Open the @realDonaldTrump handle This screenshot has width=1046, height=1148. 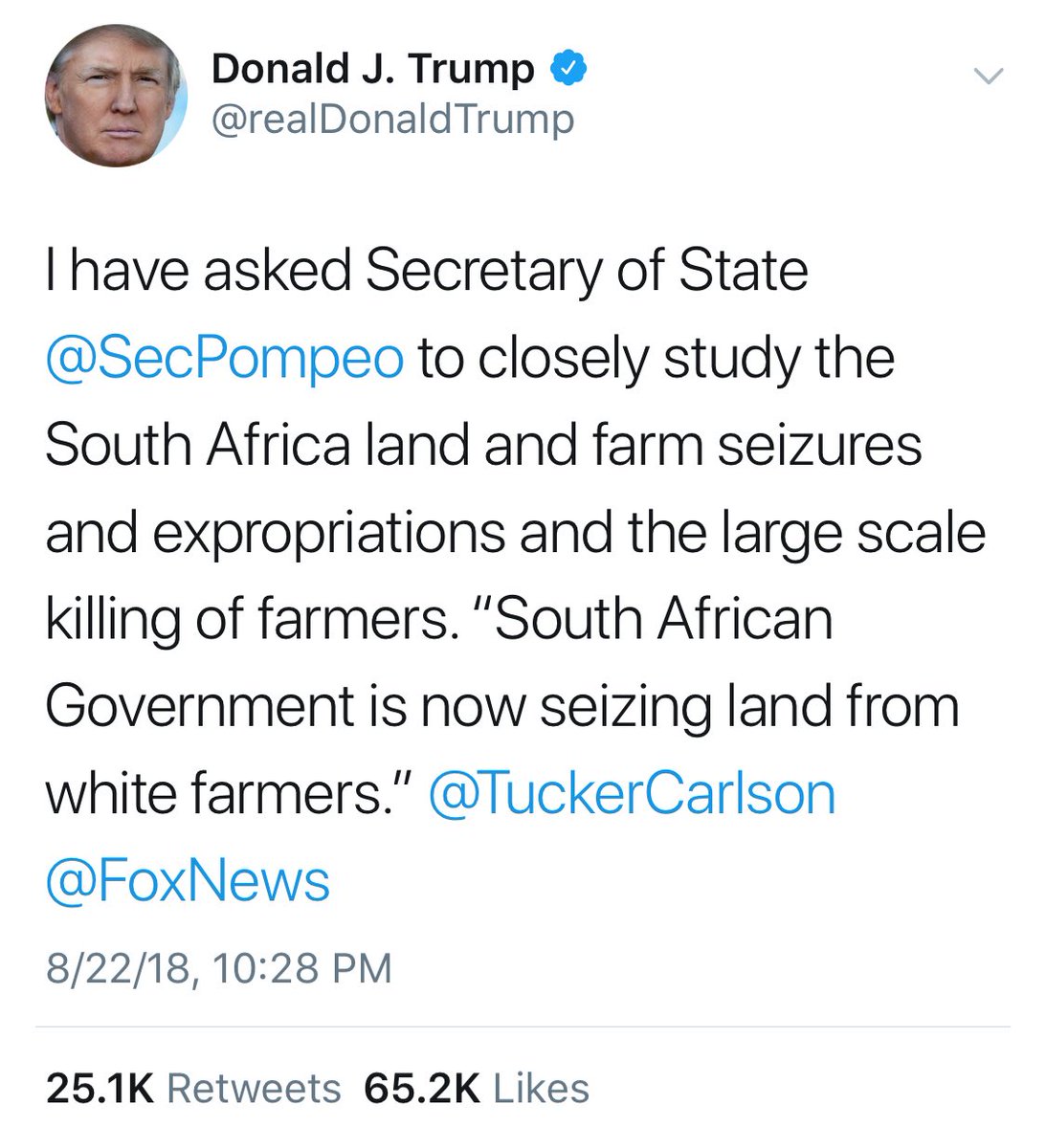pos(392,120)
